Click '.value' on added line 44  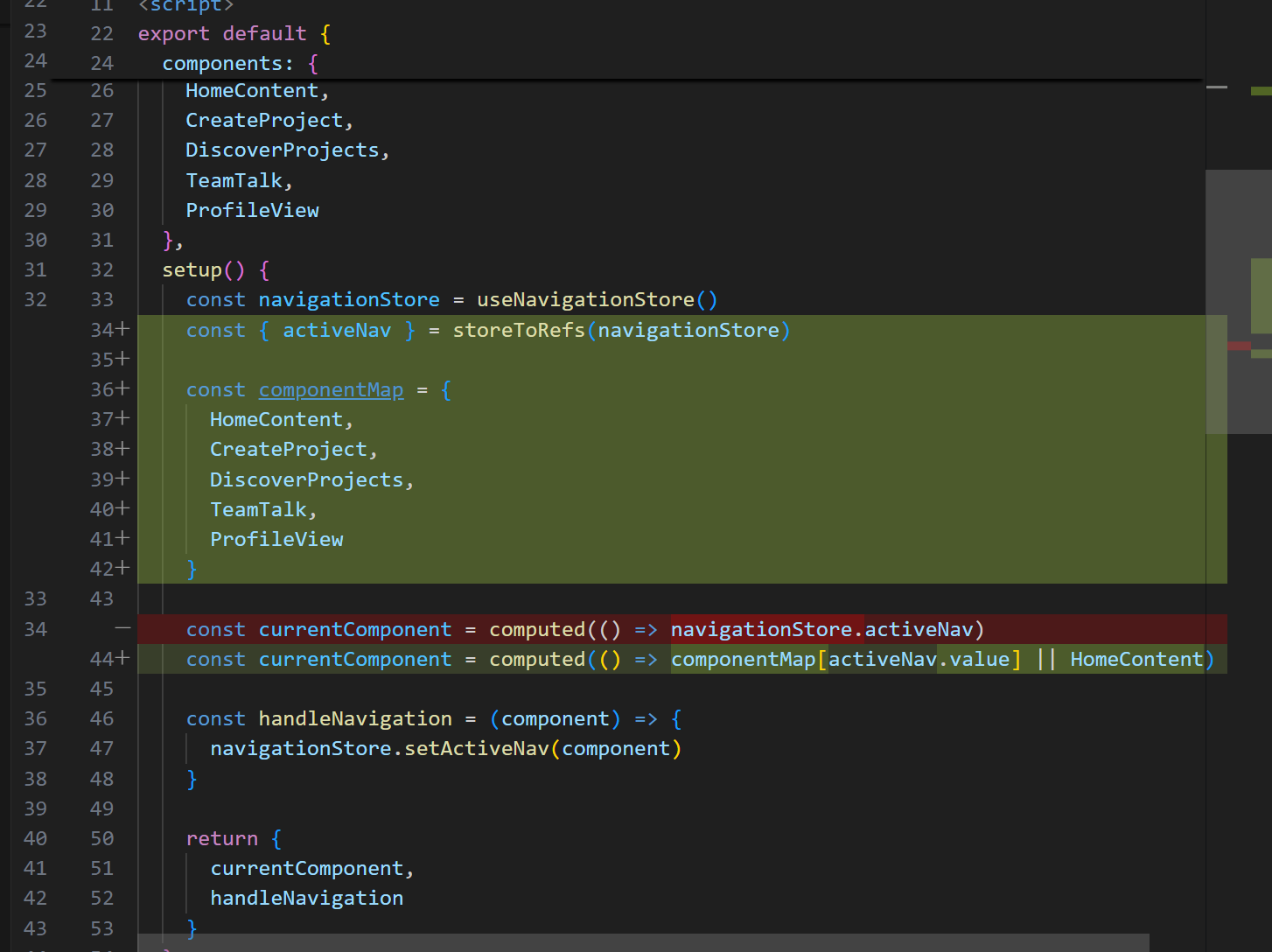pyautogui.click(x=974, y=660)
